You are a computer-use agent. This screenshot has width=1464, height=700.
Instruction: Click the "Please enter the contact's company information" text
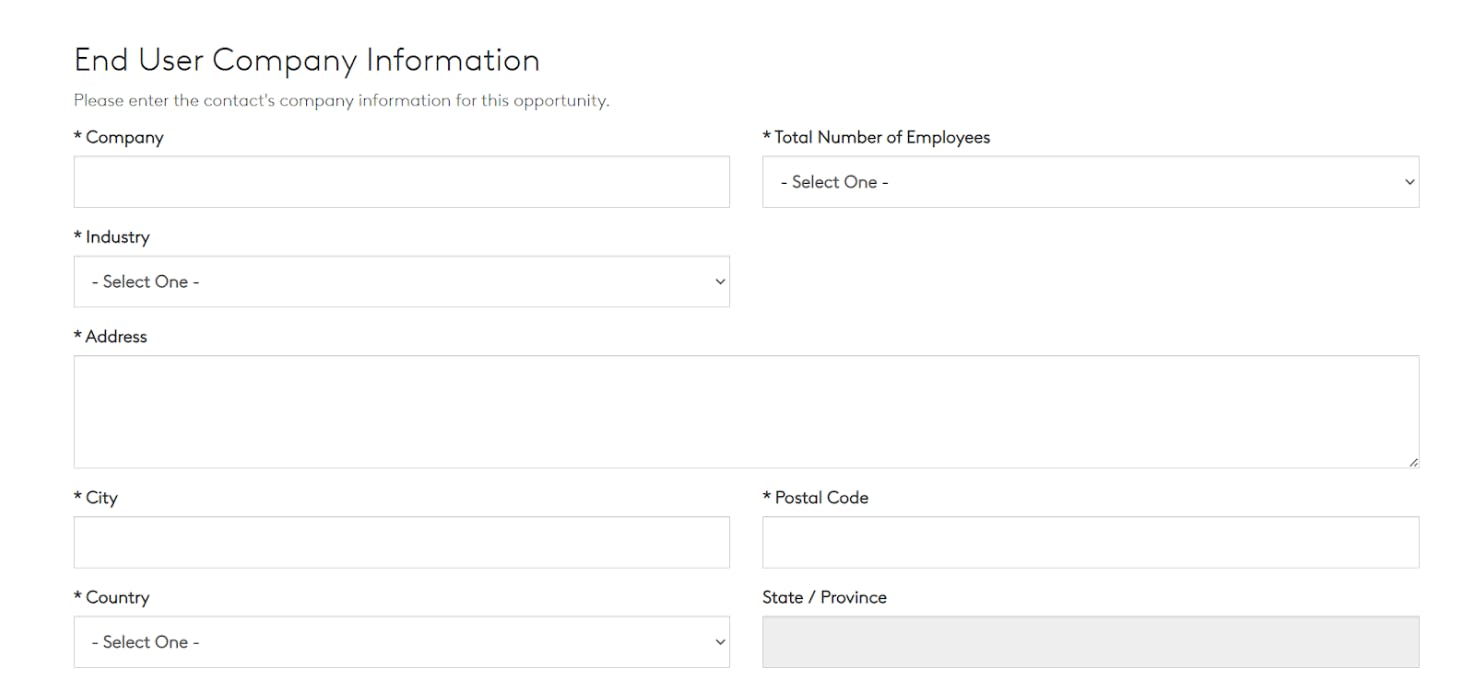pos(341,101)
